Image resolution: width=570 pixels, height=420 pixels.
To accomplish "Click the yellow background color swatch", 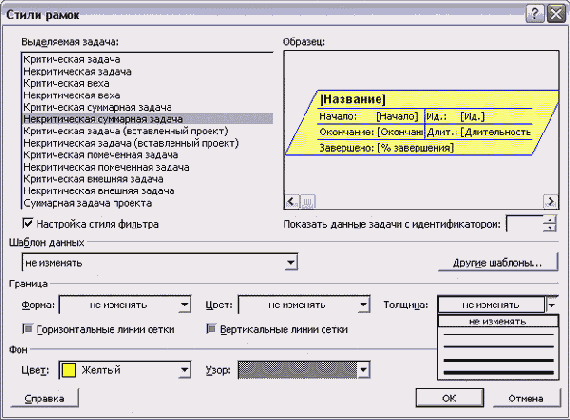I will pos(69,370).
